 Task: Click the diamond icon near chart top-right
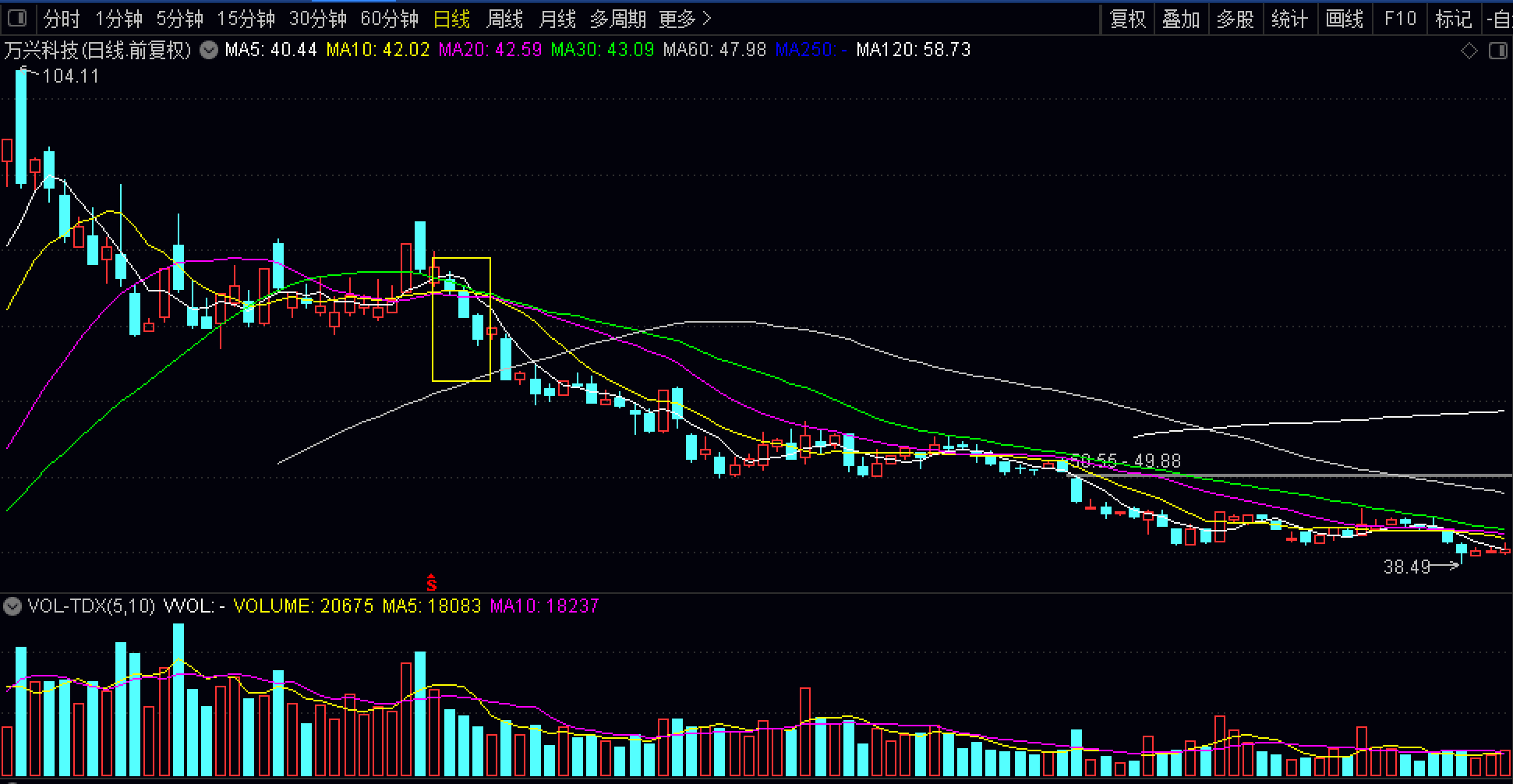1469,51
